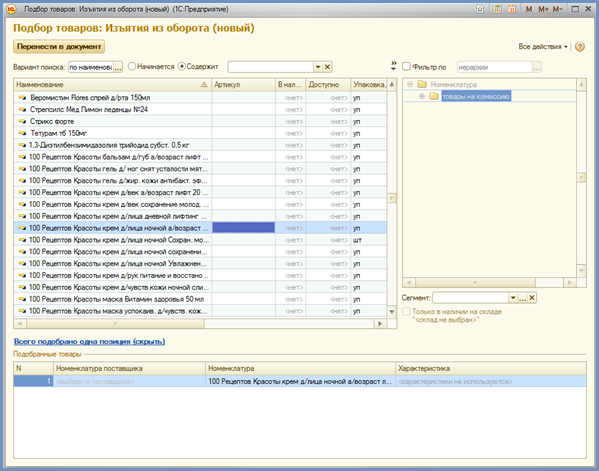Click scroll-right arrow of product list
Image resolution: width=599 pixels, height=471 pixels.
pyautogui.click(x=380, y=324)
